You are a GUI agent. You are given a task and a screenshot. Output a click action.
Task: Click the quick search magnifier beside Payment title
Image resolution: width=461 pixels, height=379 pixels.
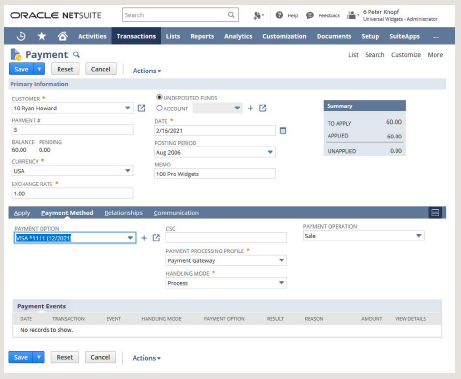click(x=76, y=54)
